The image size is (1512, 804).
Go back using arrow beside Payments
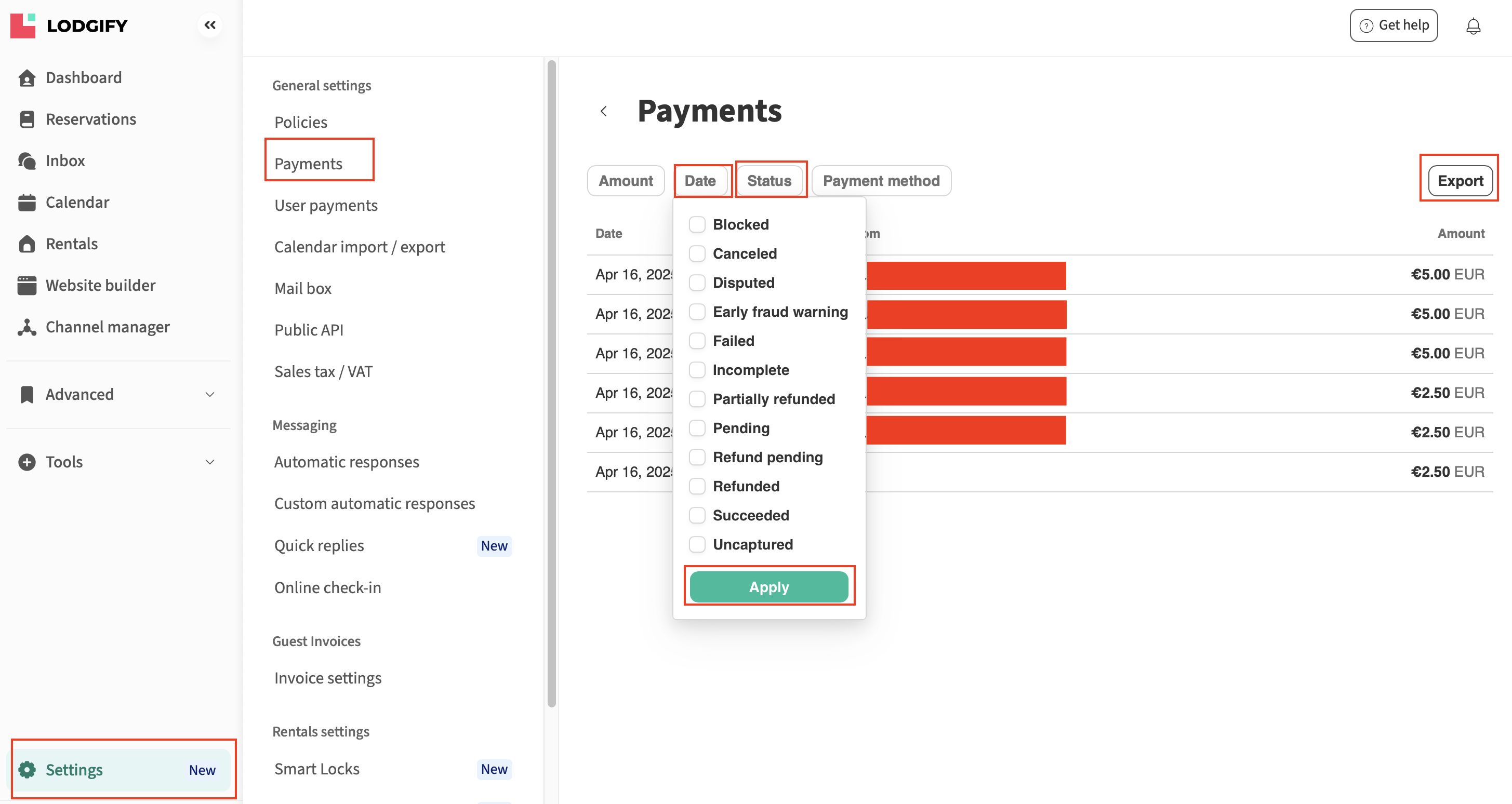point(603,111)
